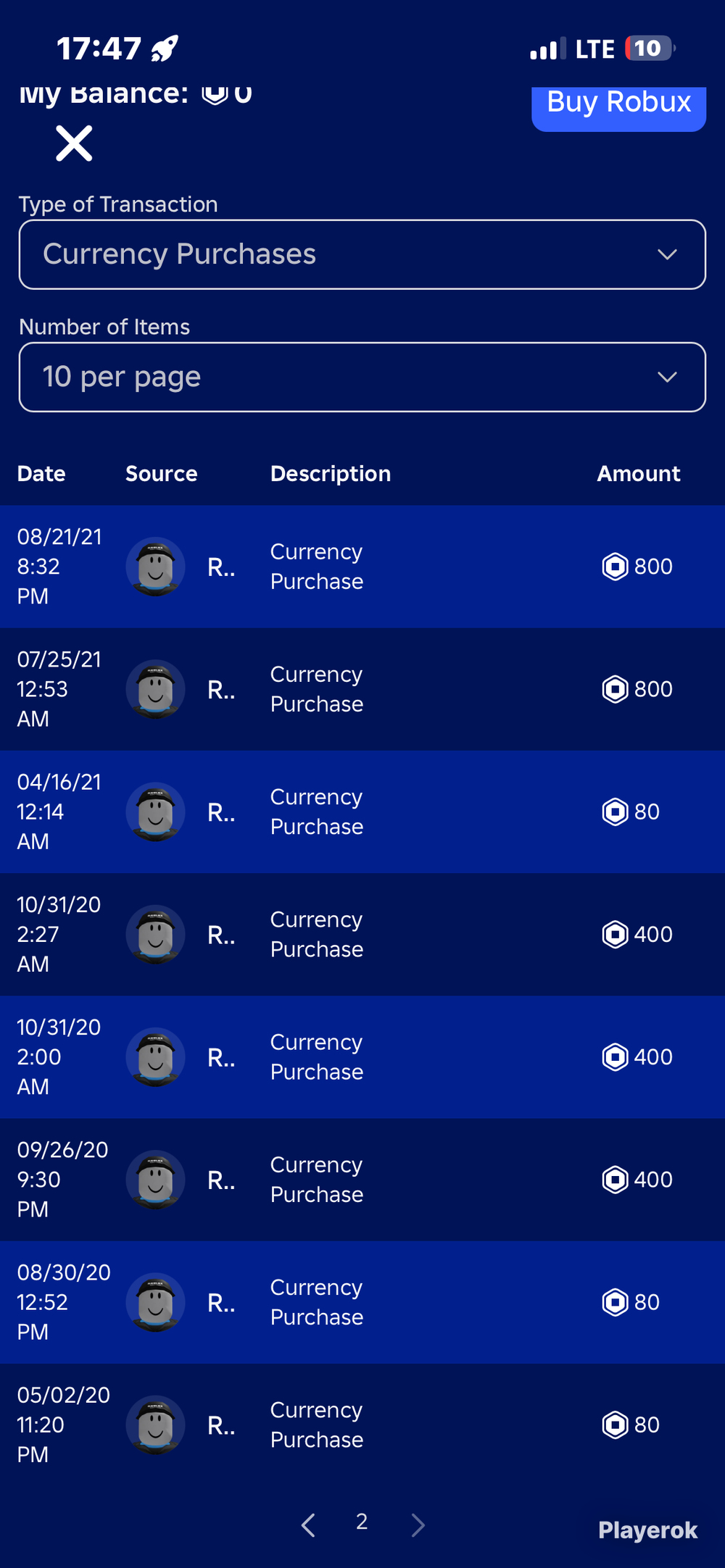Click the Date column header
The height and width of the screenshot is (1568, 725).
point(41,474)
